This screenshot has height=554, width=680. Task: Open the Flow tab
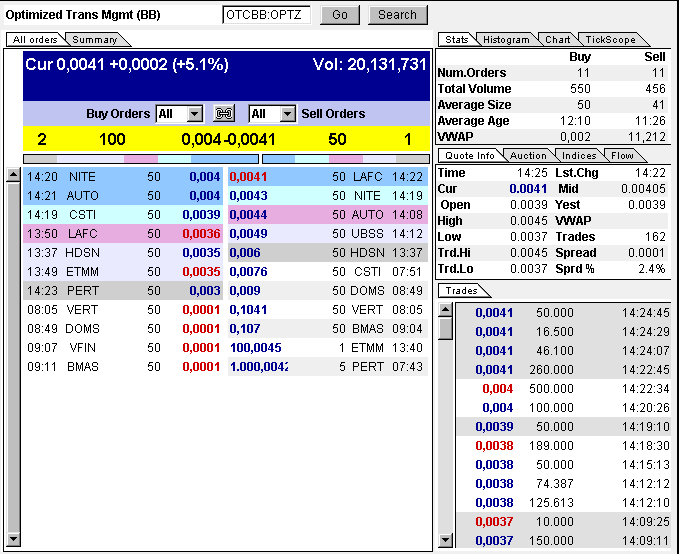(x=623, y=156)
